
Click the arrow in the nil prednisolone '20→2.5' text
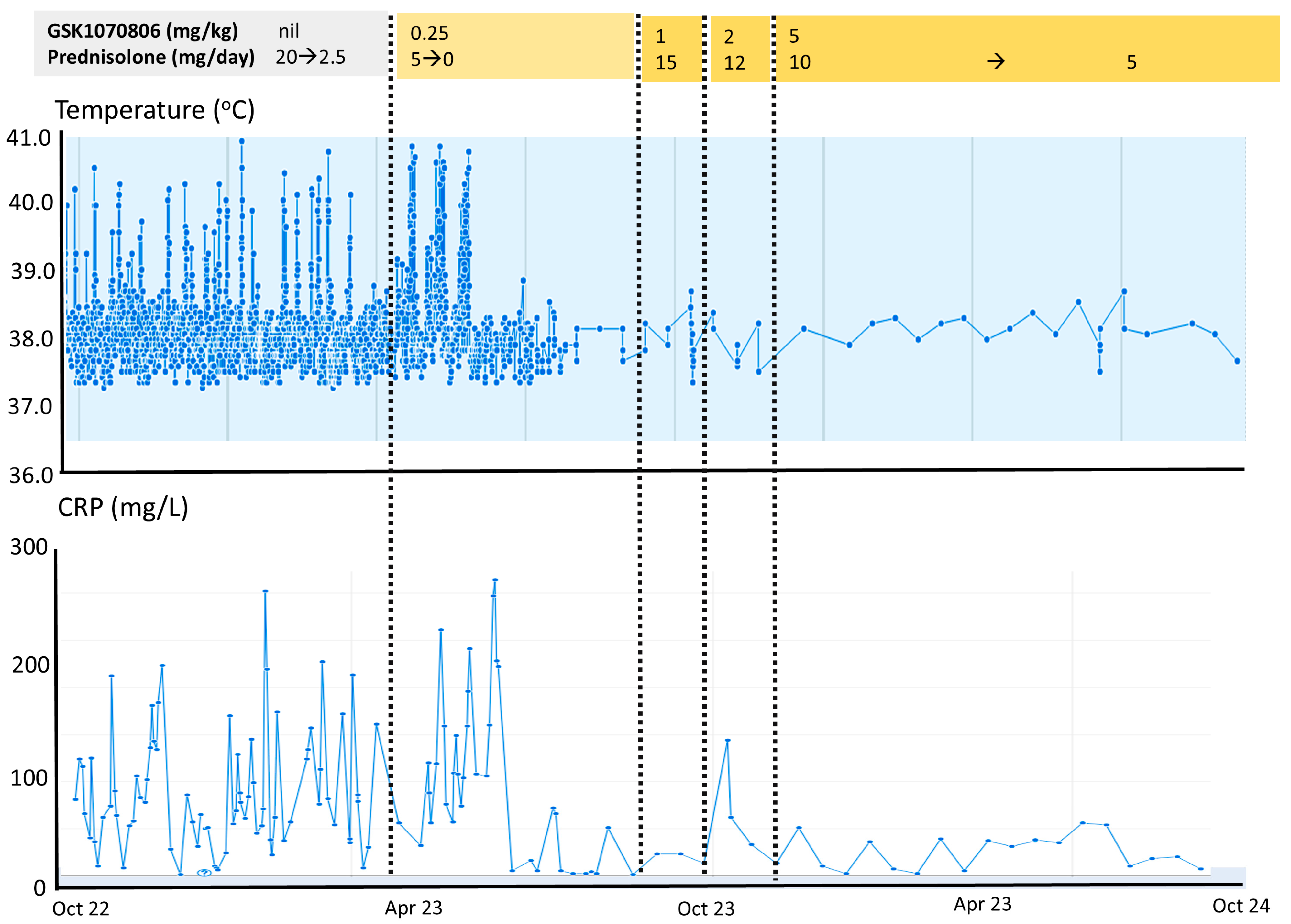308,56
